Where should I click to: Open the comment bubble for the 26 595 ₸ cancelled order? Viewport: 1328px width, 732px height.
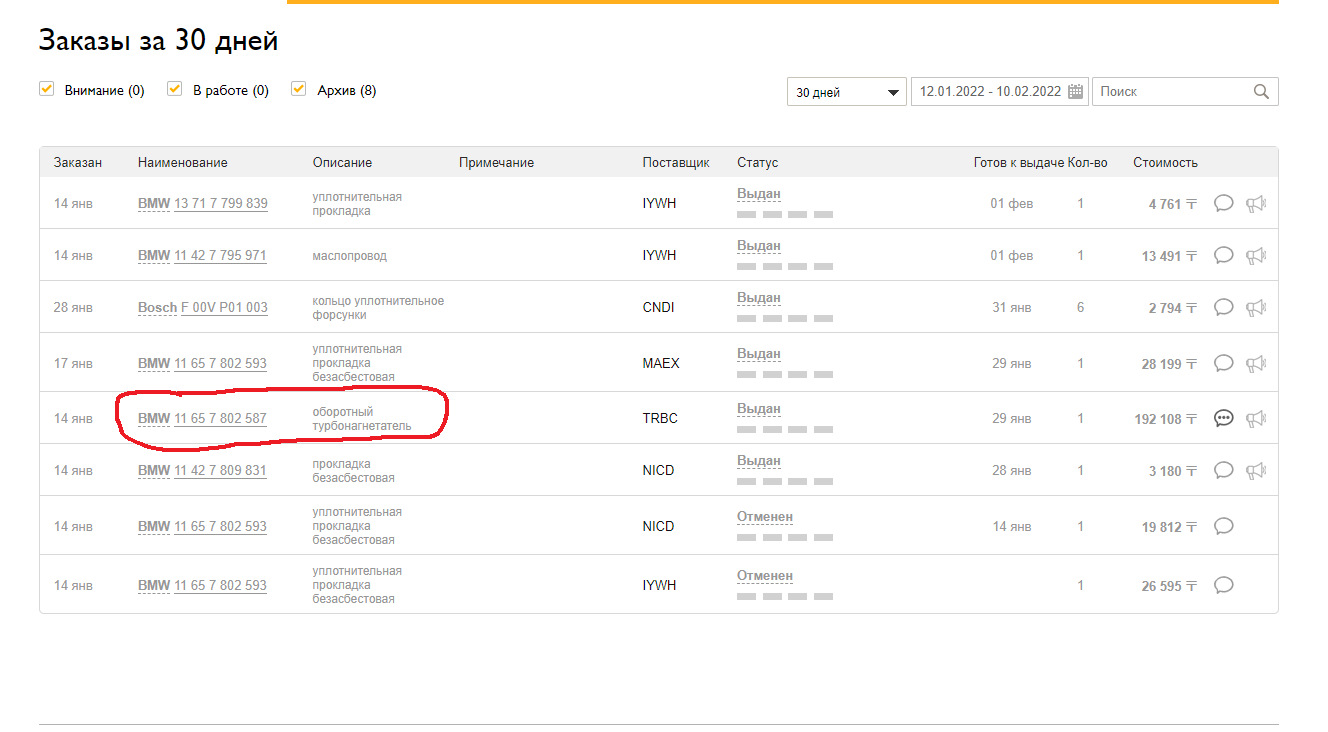tap(1223, 585)
